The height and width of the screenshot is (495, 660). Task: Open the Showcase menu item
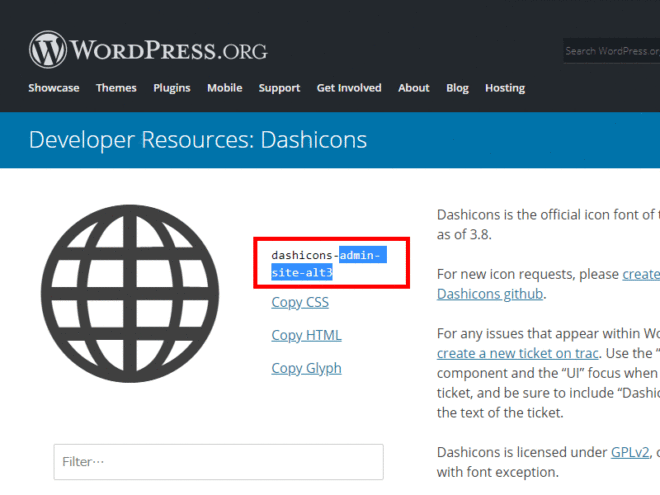coord(54,88)
